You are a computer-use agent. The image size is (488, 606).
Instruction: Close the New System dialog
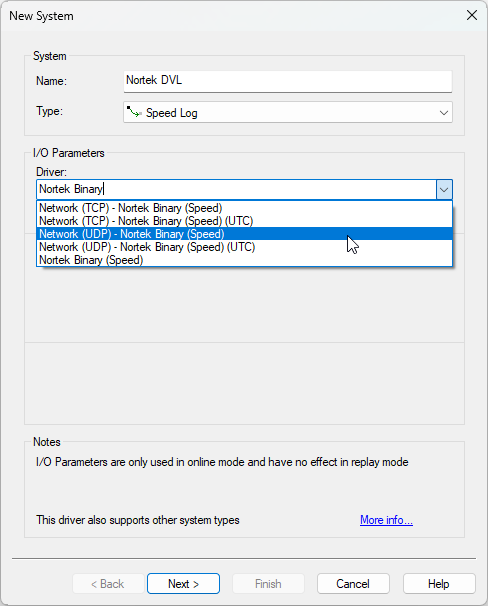472,15
